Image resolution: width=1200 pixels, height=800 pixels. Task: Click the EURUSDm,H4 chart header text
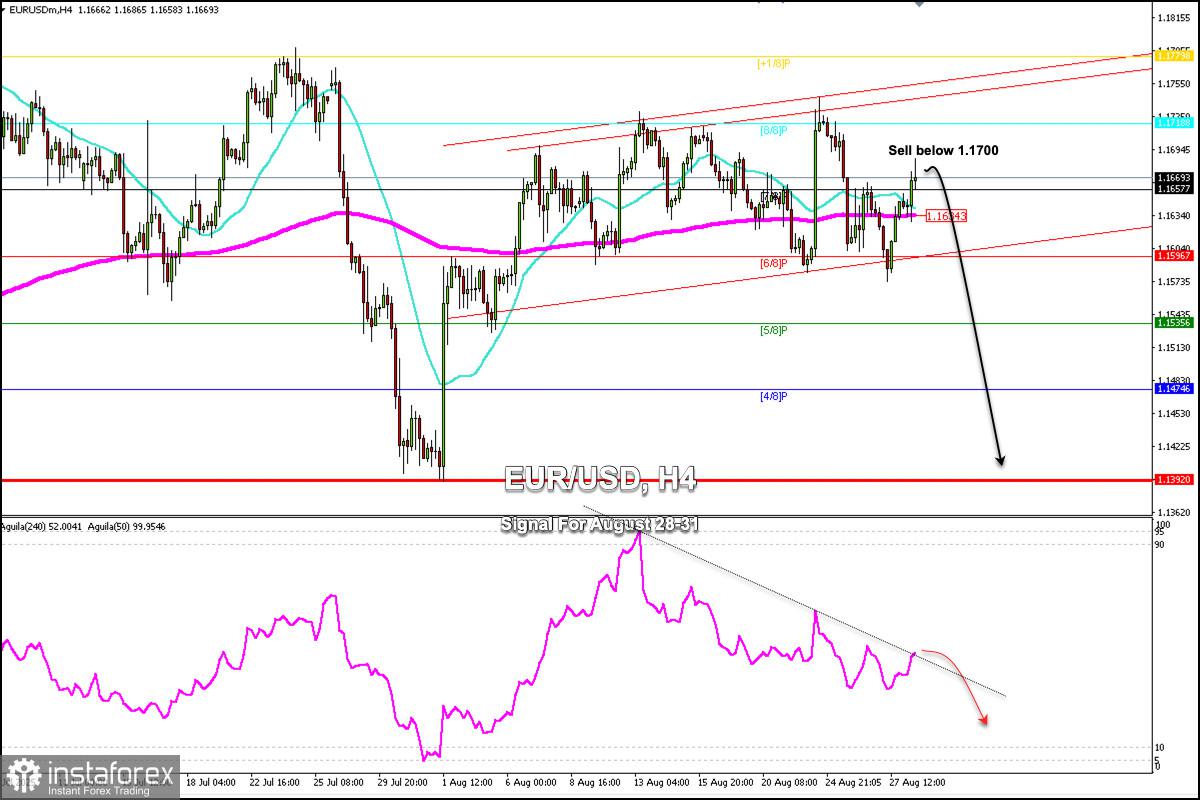click(x=41, y=9)
